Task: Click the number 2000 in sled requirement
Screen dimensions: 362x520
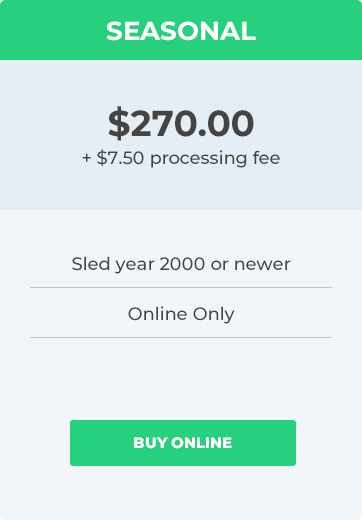Action: pyautogui.click(x=182, y=264)
